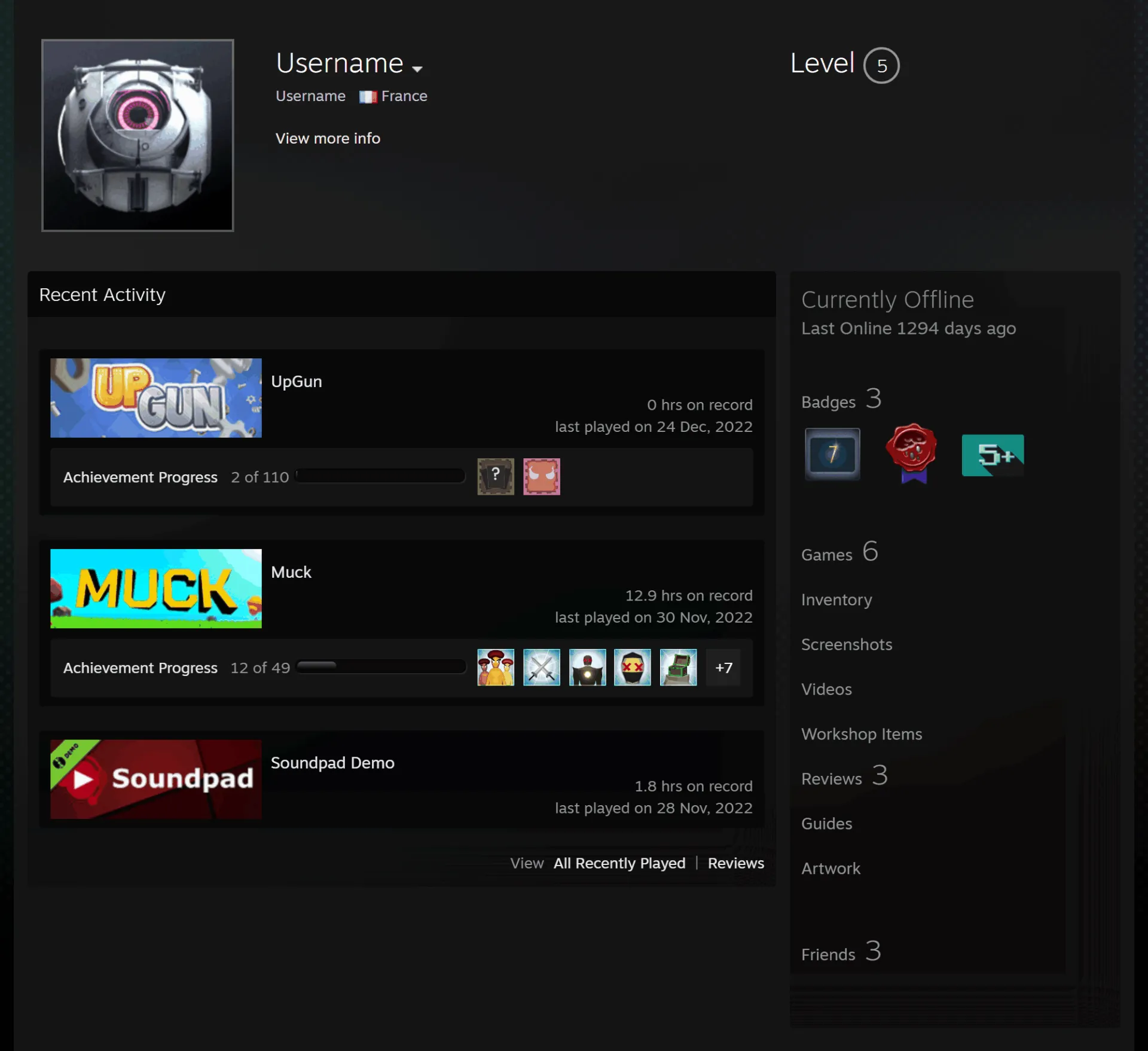Open the Workshop Items link
Screen dimensions: 1148x1051
click(862, 734)
